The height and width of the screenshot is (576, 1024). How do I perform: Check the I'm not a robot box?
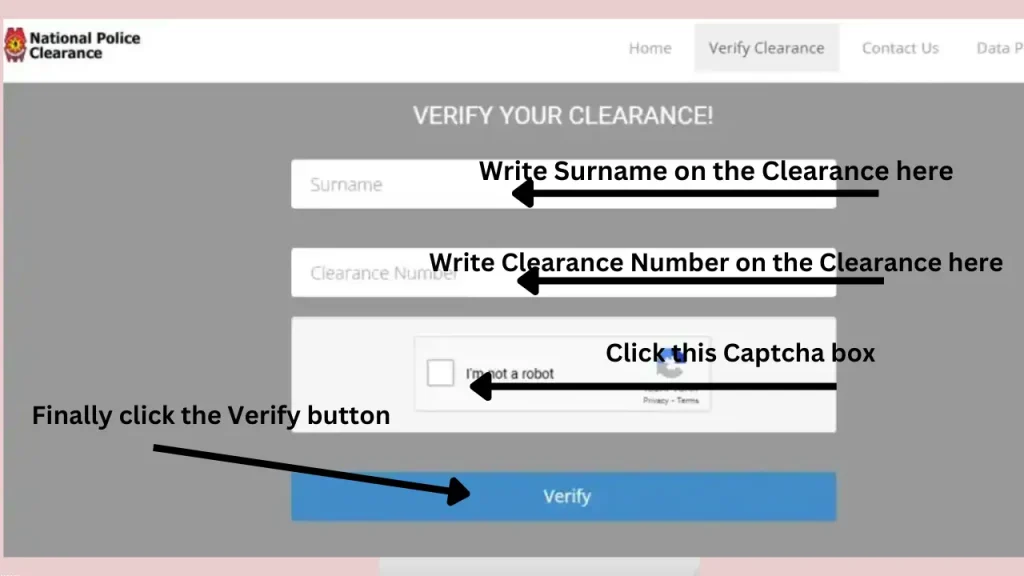(440, 373)
